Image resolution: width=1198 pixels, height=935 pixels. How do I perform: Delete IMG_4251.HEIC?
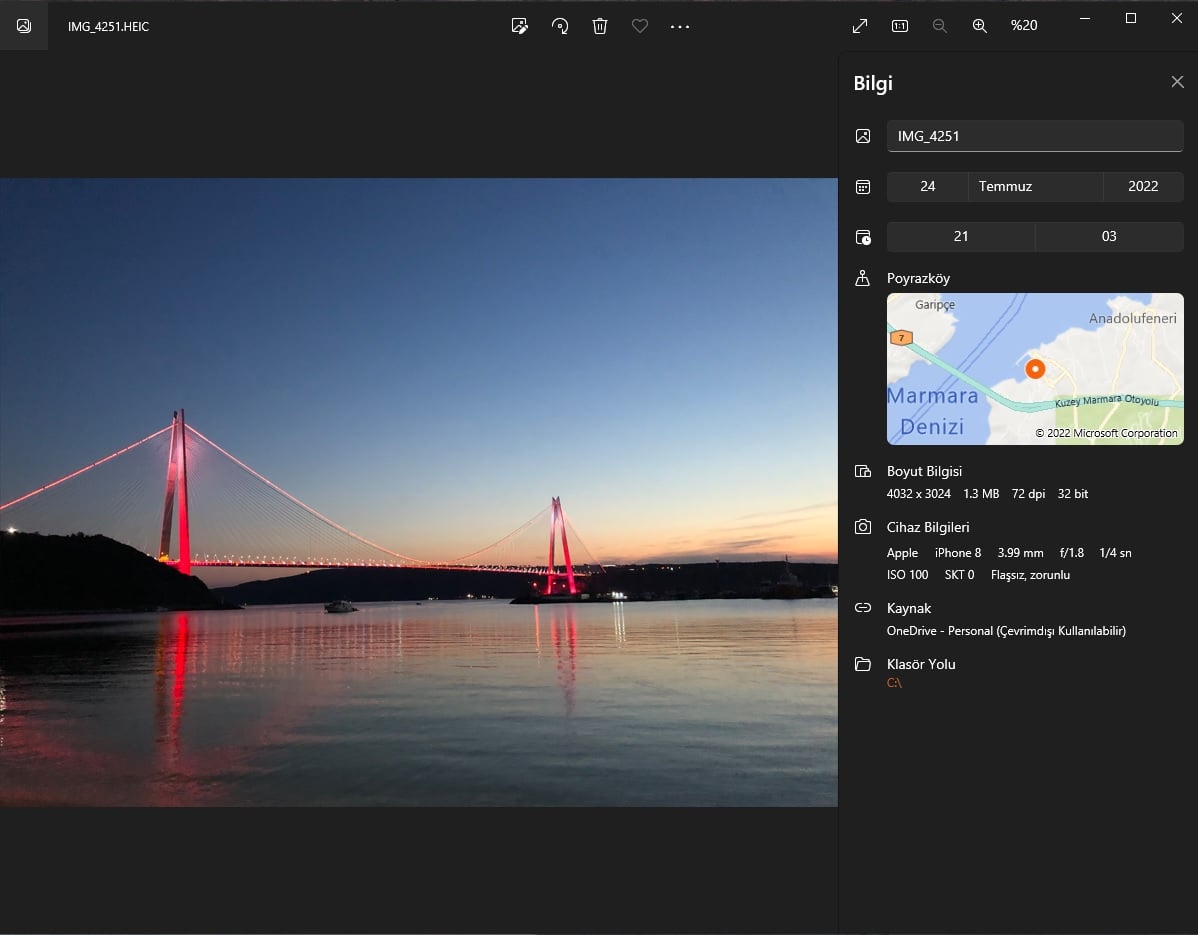point(600,26)
